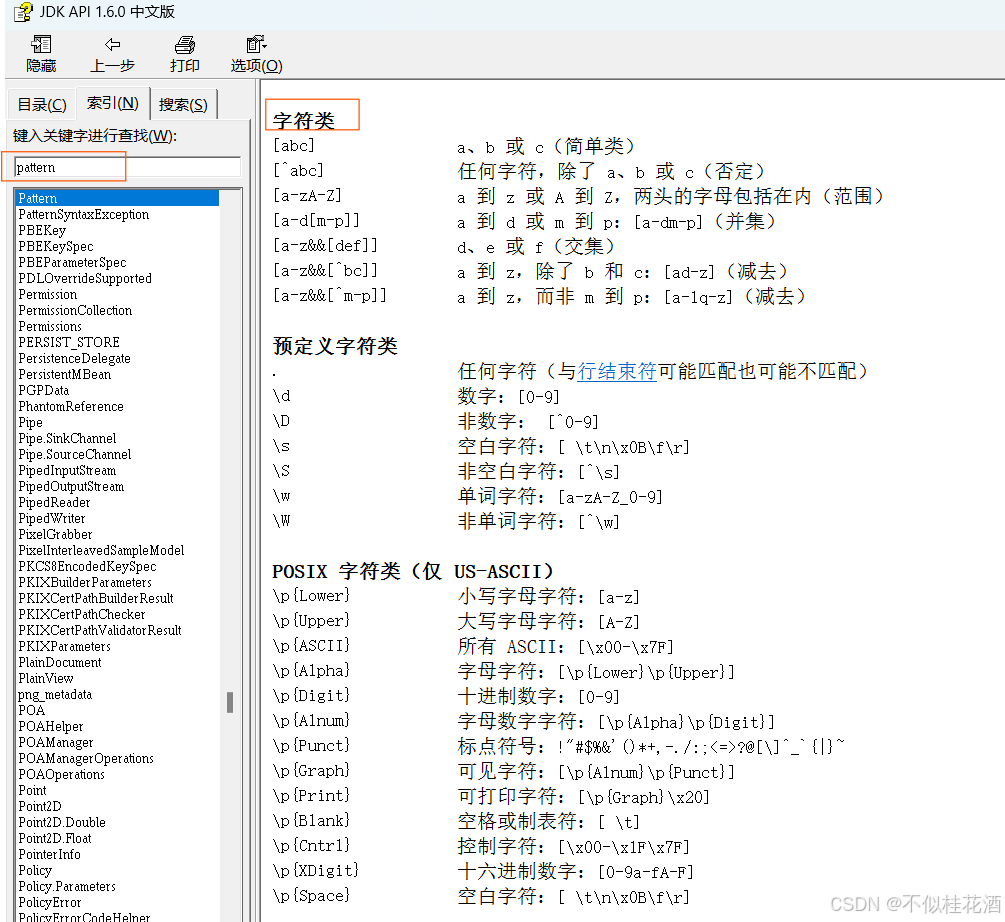
Task: Select PBEParameterSpec in the index list
Action: pos(72,263)
